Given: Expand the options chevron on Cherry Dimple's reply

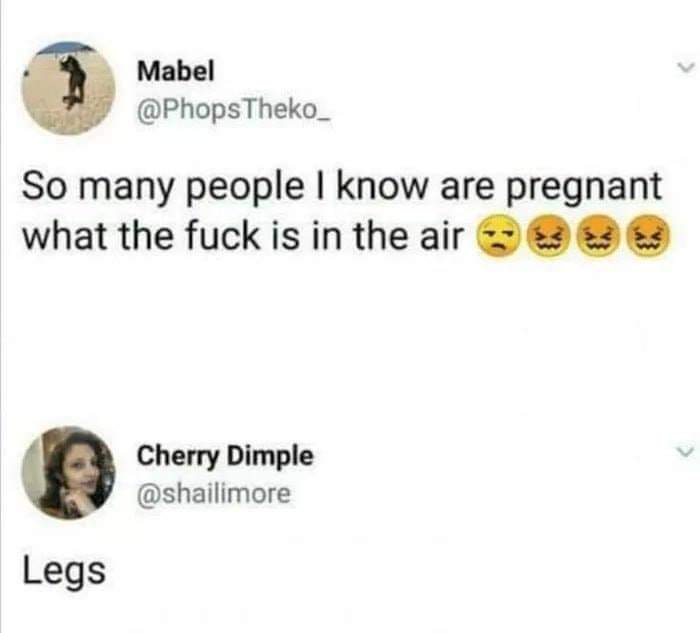Looking at the screenshot, I should pos(685,452).
